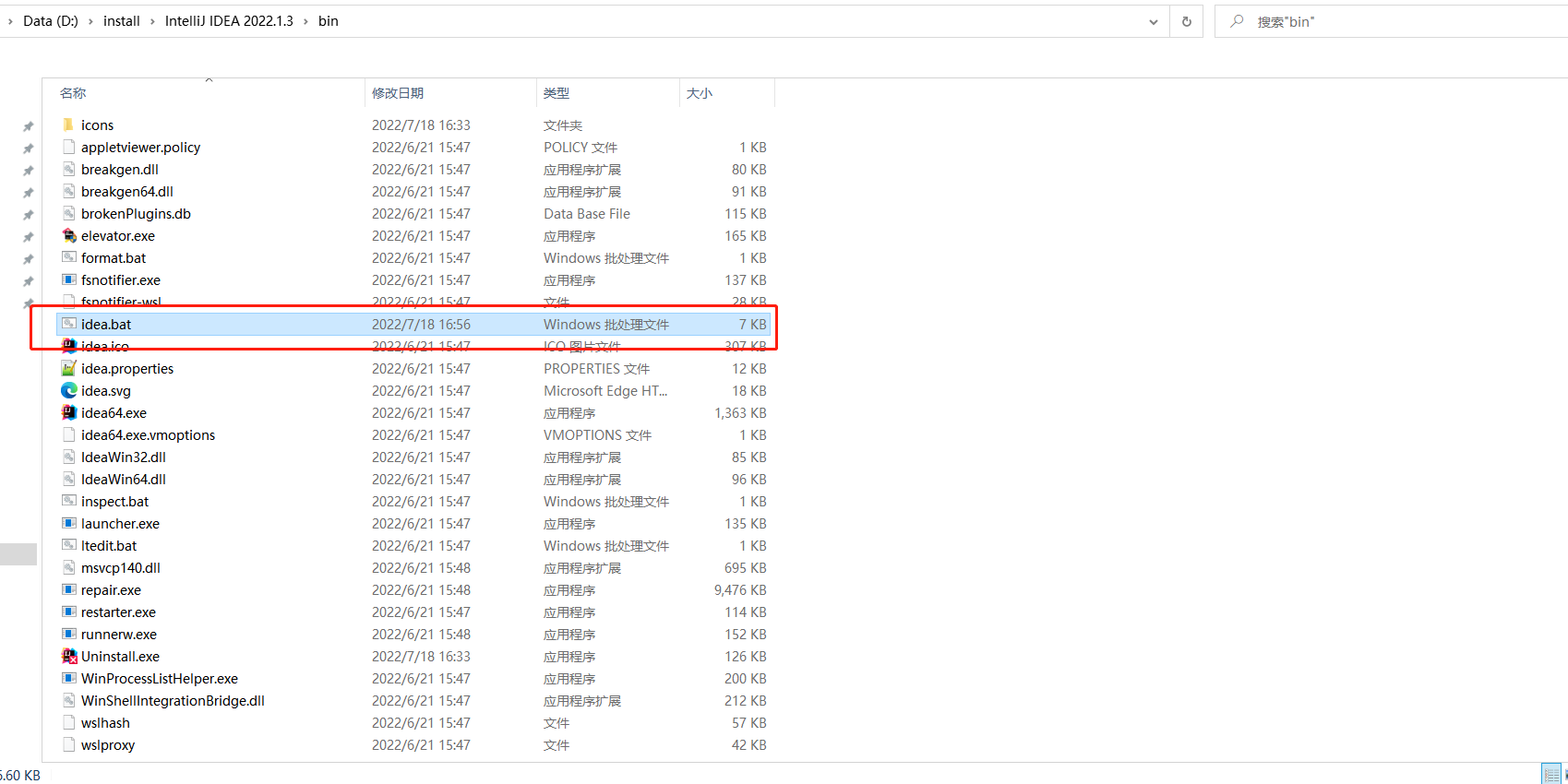Click the Uninstall.exe file icon
This screenshot has width=1568, height=784.
coord(68,656)
